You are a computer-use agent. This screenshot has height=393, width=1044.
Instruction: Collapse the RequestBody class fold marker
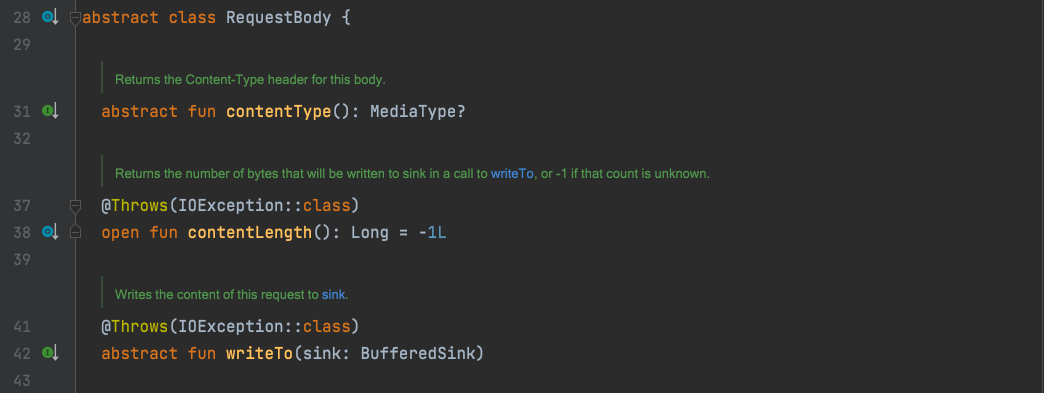point(75,19)
